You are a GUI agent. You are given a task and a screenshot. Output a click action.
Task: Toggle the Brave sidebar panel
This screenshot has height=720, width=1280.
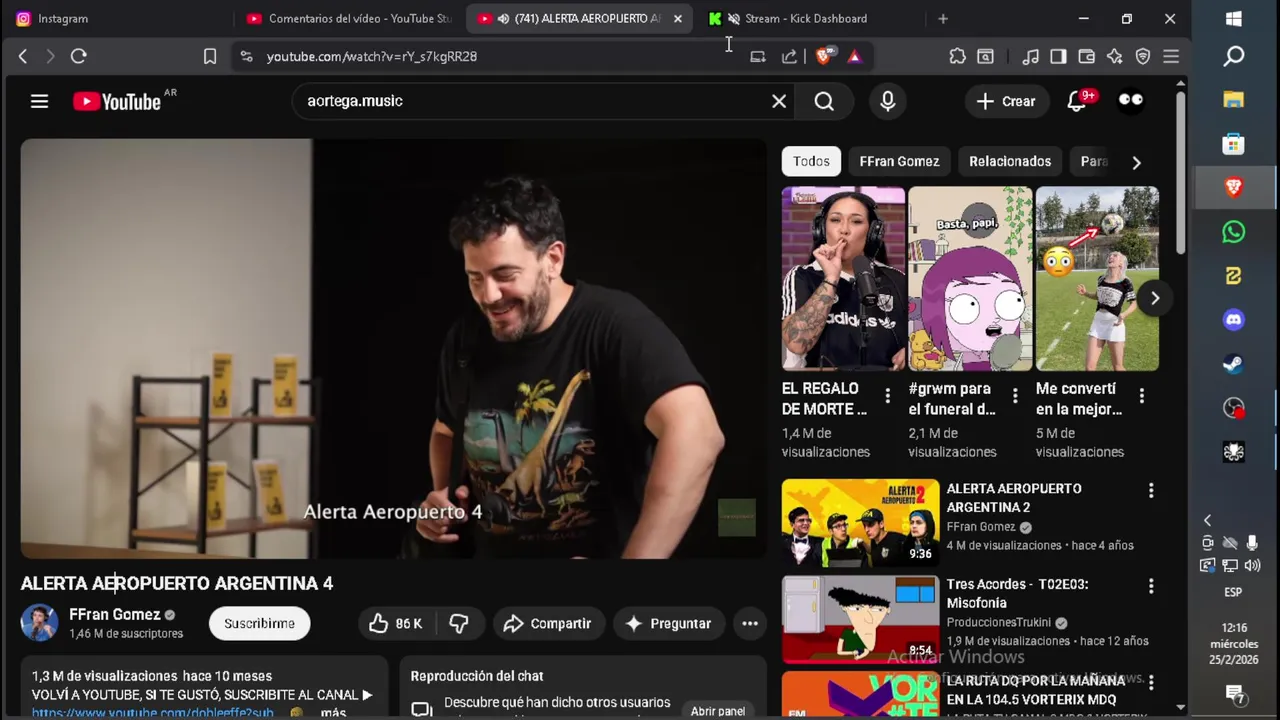[1058, 56]
